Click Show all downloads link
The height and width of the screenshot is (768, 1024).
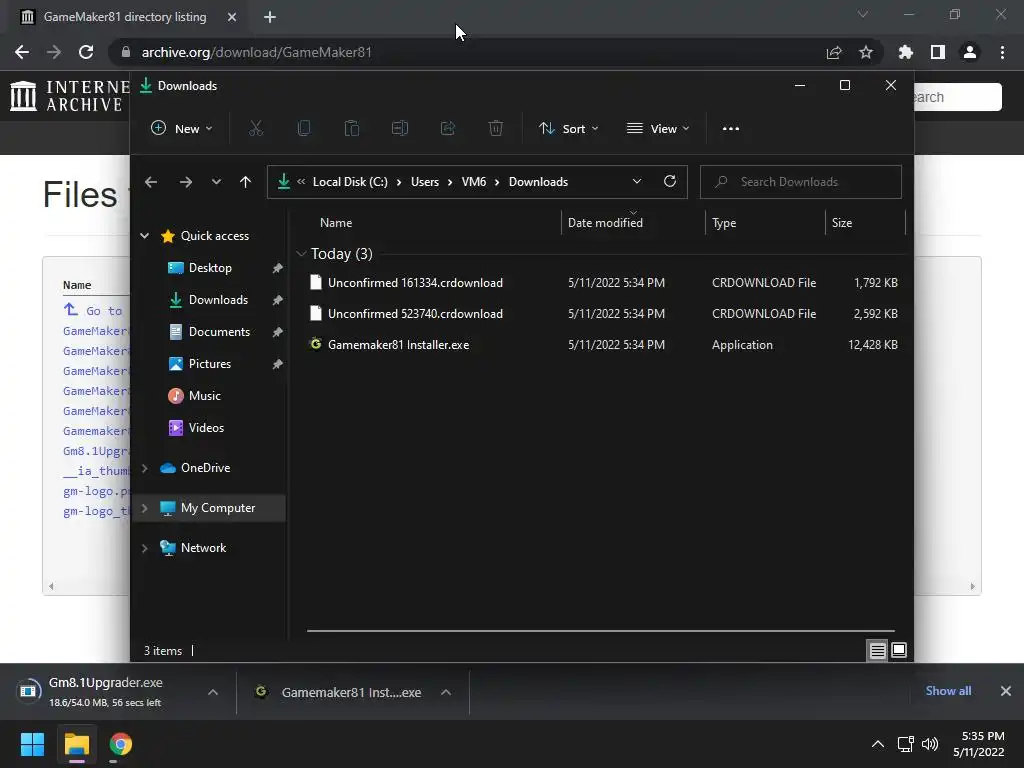[948, 691]
